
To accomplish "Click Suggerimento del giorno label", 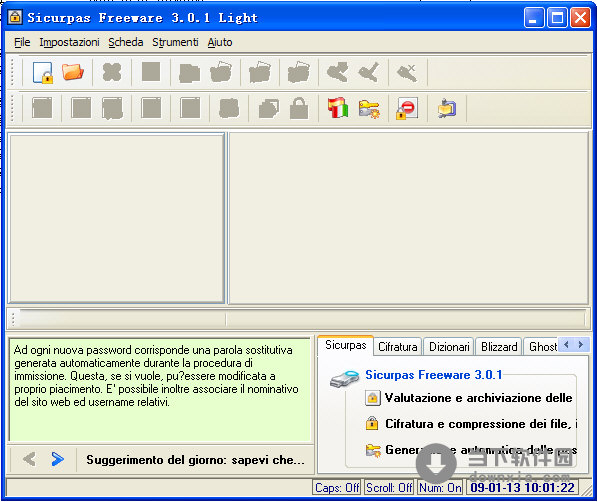I will pos(195,460).
